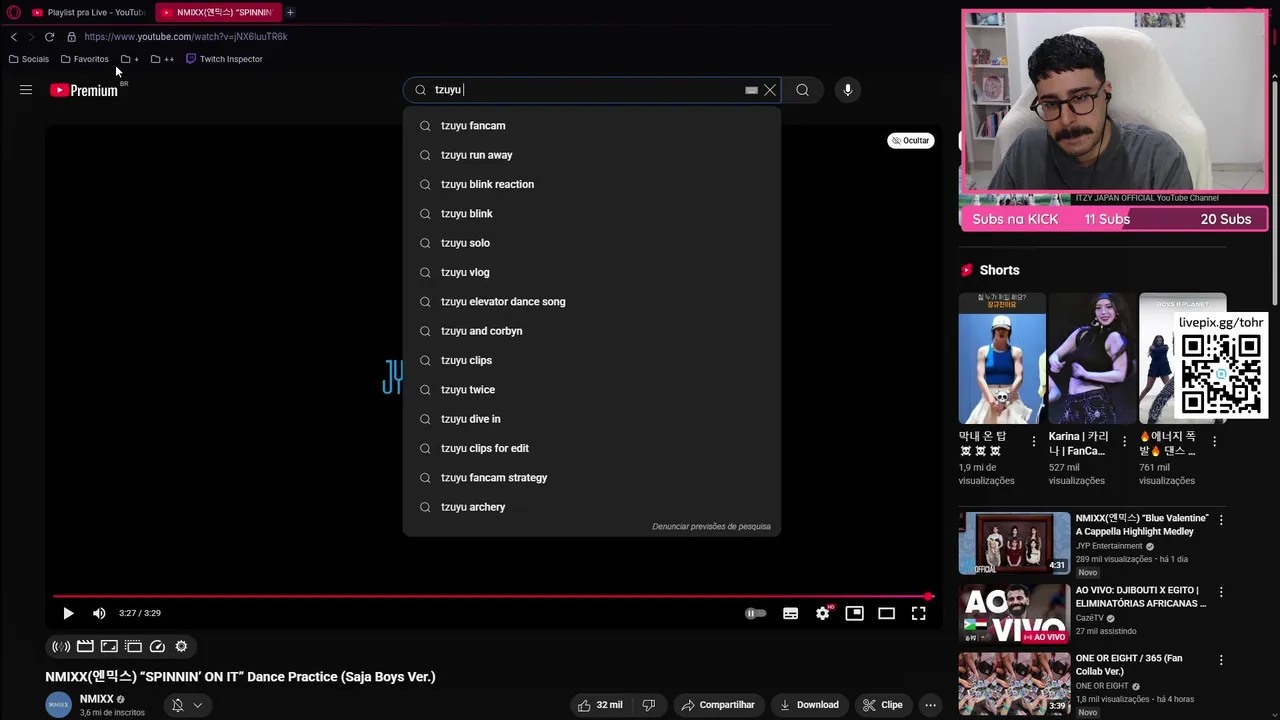
Task: Open the Opera menu icon
Action: (x=13, y=12)
